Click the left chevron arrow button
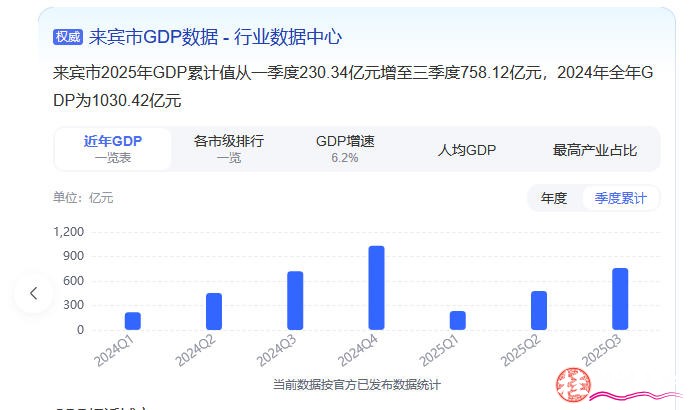Image resolution: width=689 pixels, height=410 pixels. [x=34, y=293]
